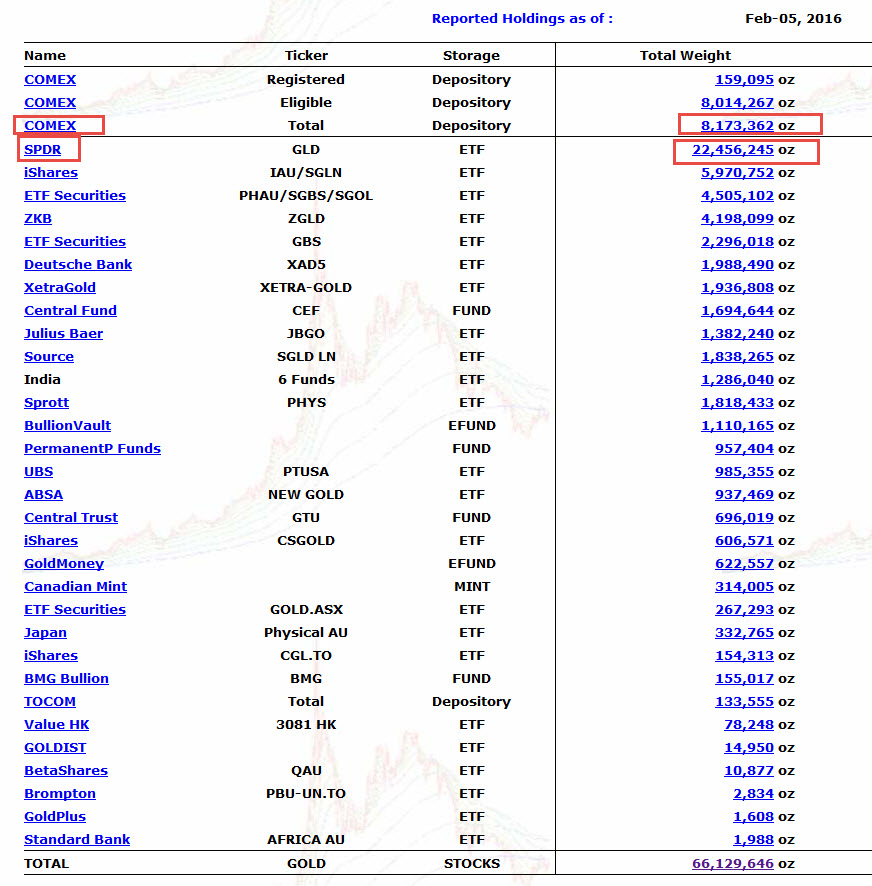
Task: Click the 1,110,165 BullionVault weight link
Action: coord(737,425)
